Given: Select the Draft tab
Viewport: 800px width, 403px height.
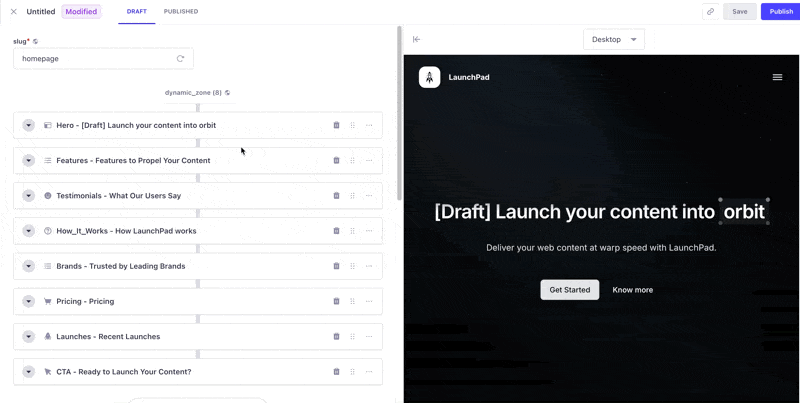Looking at the screenshot, I should coord(136,12).
